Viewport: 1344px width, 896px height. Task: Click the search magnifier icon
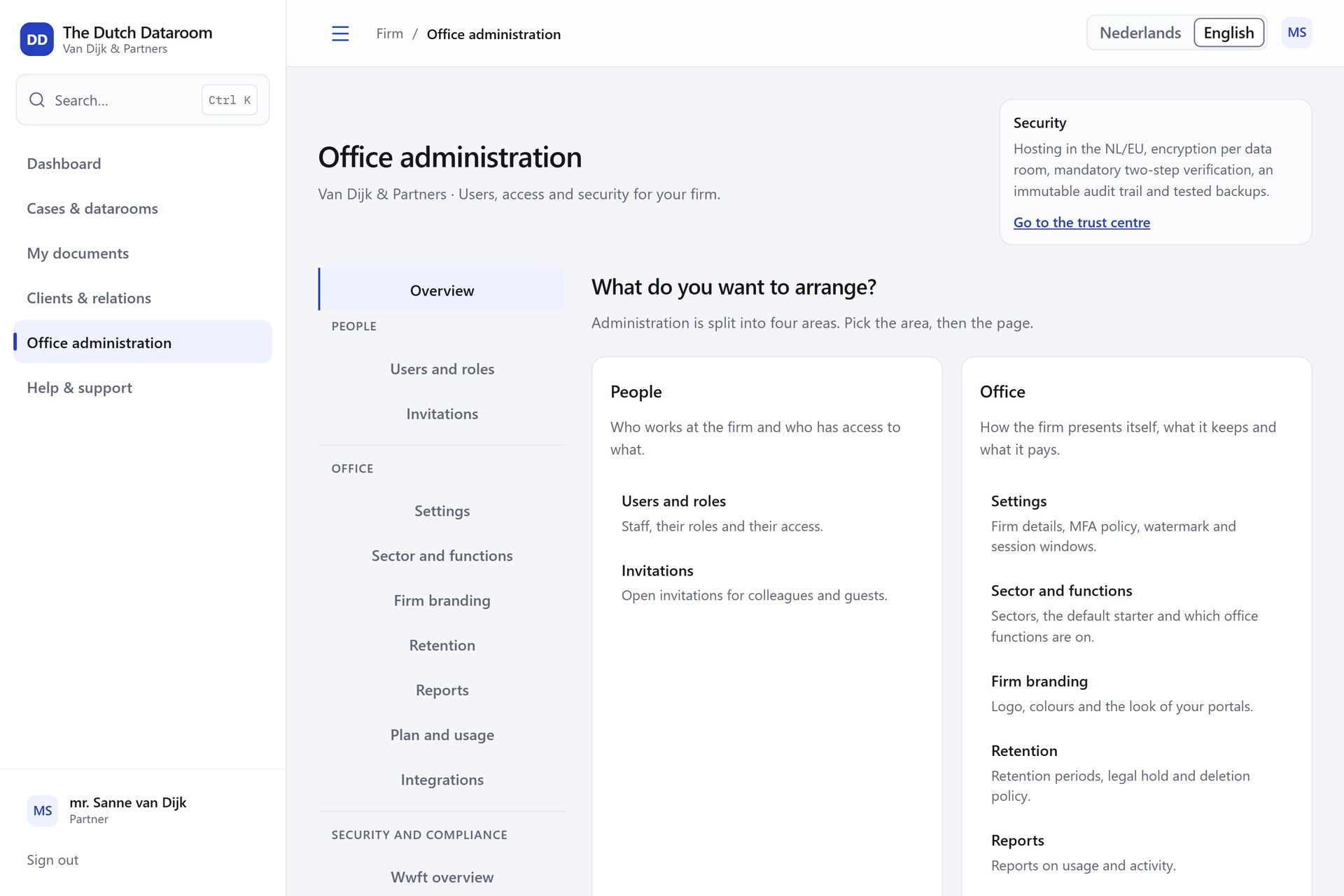click(x=37, y=100)
